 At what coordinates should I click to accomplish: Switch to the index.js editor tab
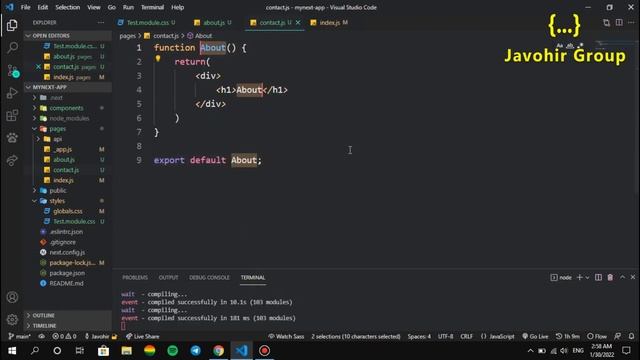point(329,22)
